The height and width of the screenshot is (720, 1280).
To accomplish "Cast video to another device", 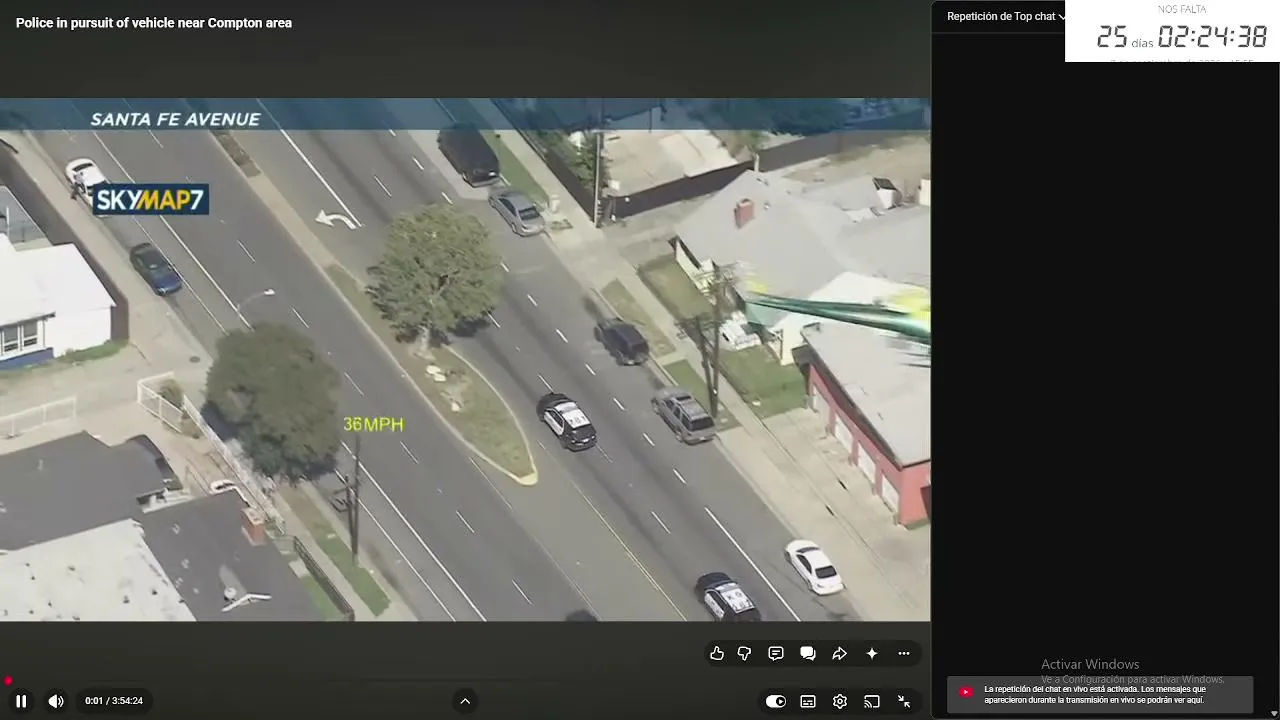I will pos(872,701).
